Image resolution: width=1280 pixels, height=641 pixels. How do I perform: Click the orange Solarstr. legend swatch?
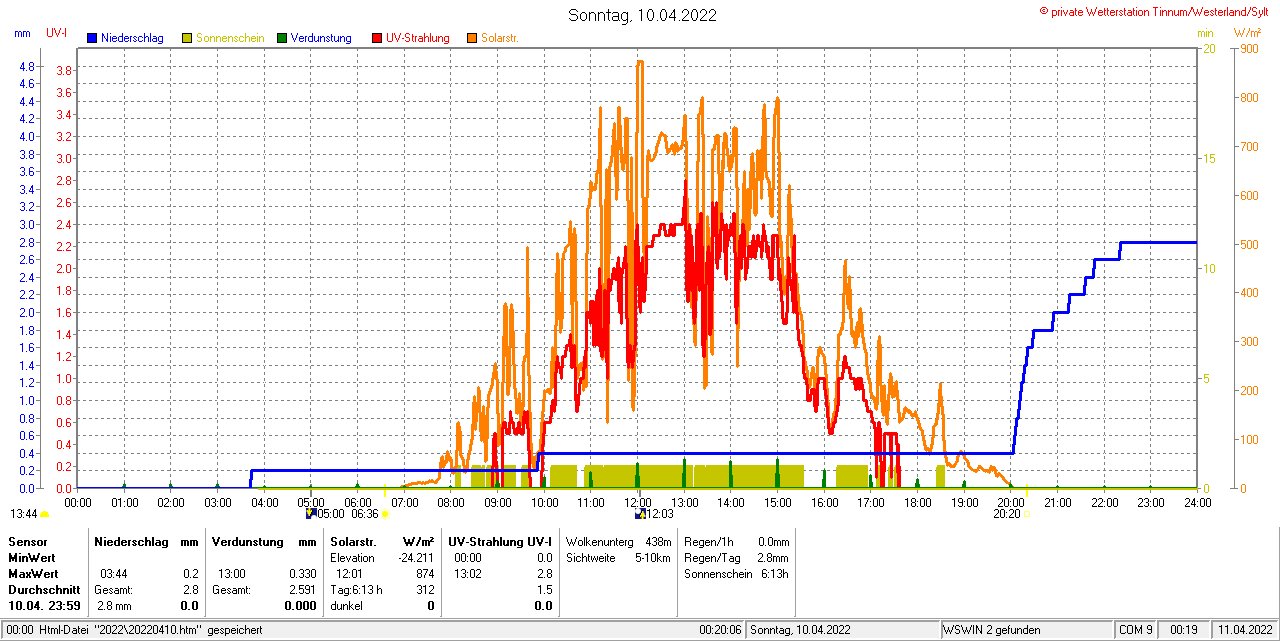pyautogui.click(x=472, y=38)
